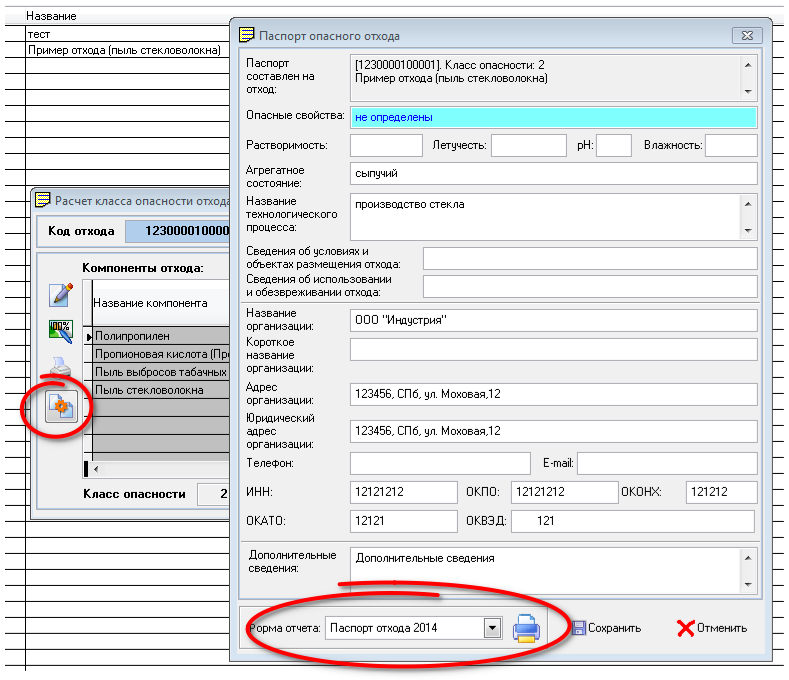Select the Пыль стекловолокна component row
789x680 pixels.
point(160,390)
